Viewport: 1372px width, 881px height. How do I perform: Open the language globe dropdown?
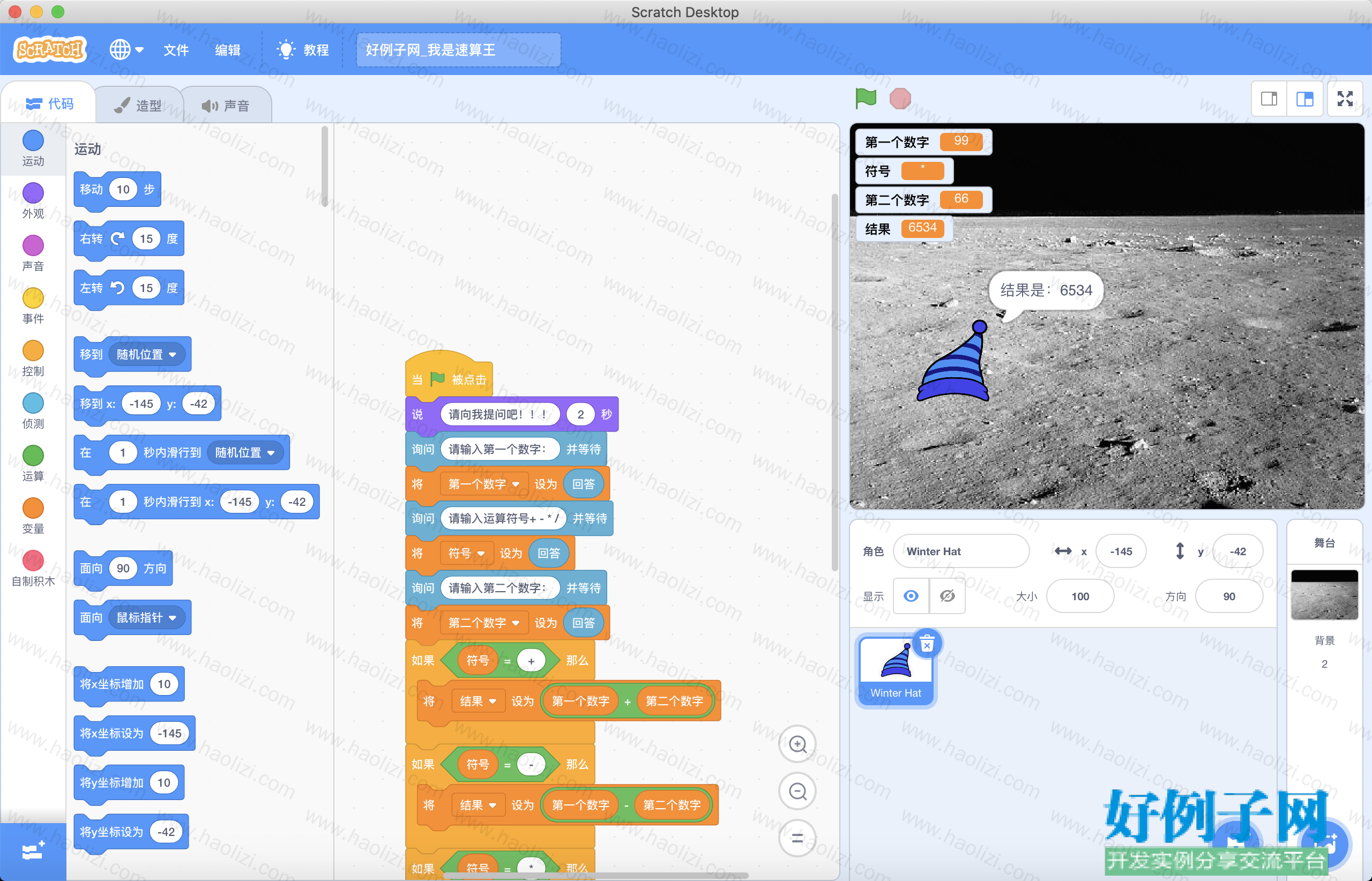(x=126, y=50)
